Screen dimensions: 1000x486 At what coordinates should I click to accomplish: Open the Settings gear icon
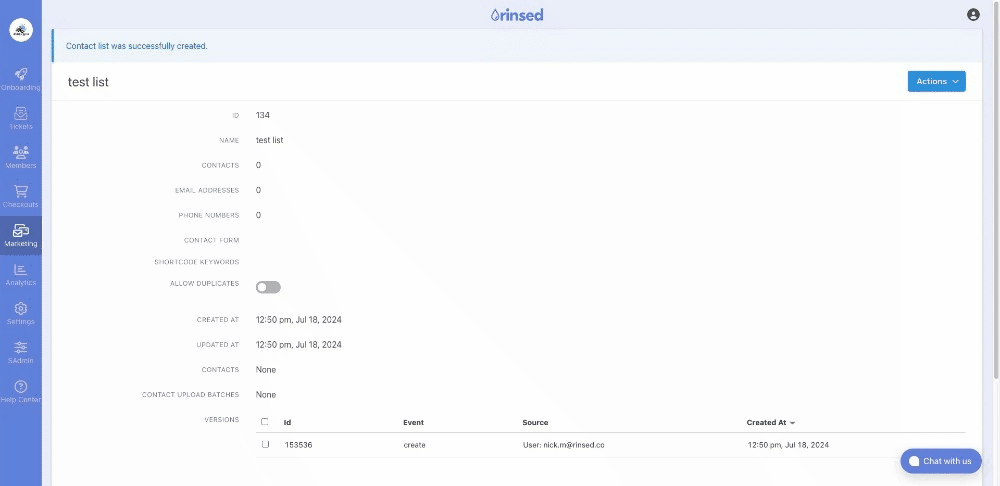(20, 309)
